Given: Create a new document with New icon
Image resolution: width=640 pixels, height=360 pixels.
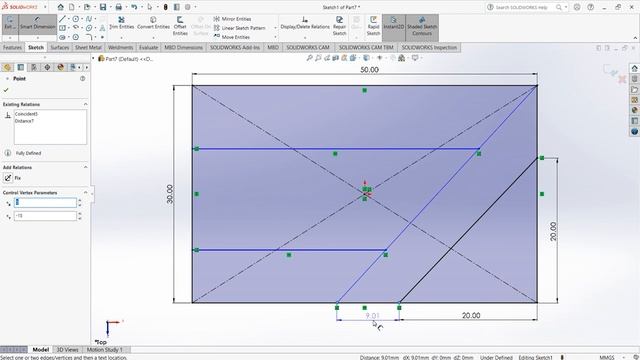Looking at the screenshot, I should pyautogui.click(x=71, y=7).
